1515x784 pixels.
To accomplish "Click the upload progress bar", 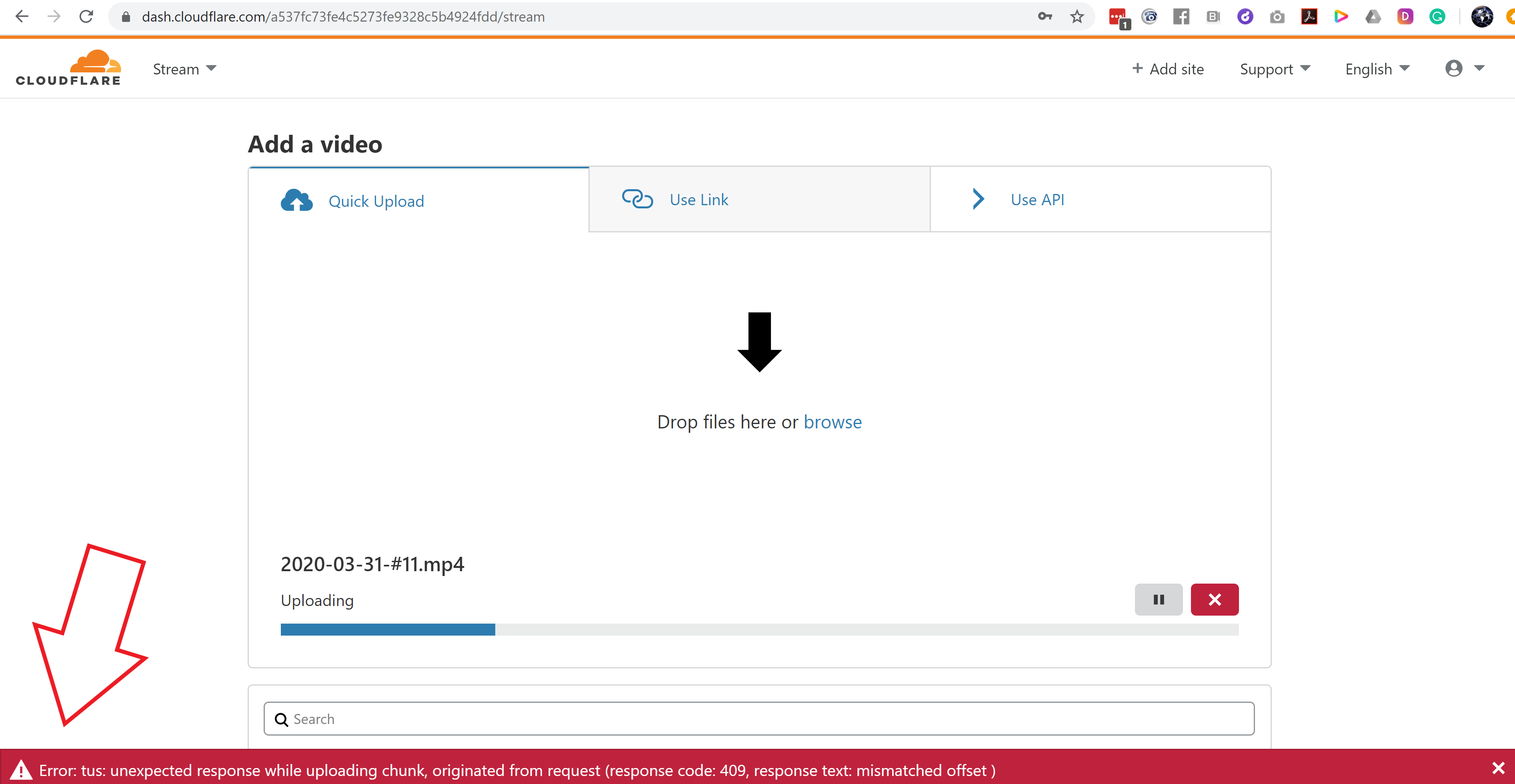I will (759, 629).
